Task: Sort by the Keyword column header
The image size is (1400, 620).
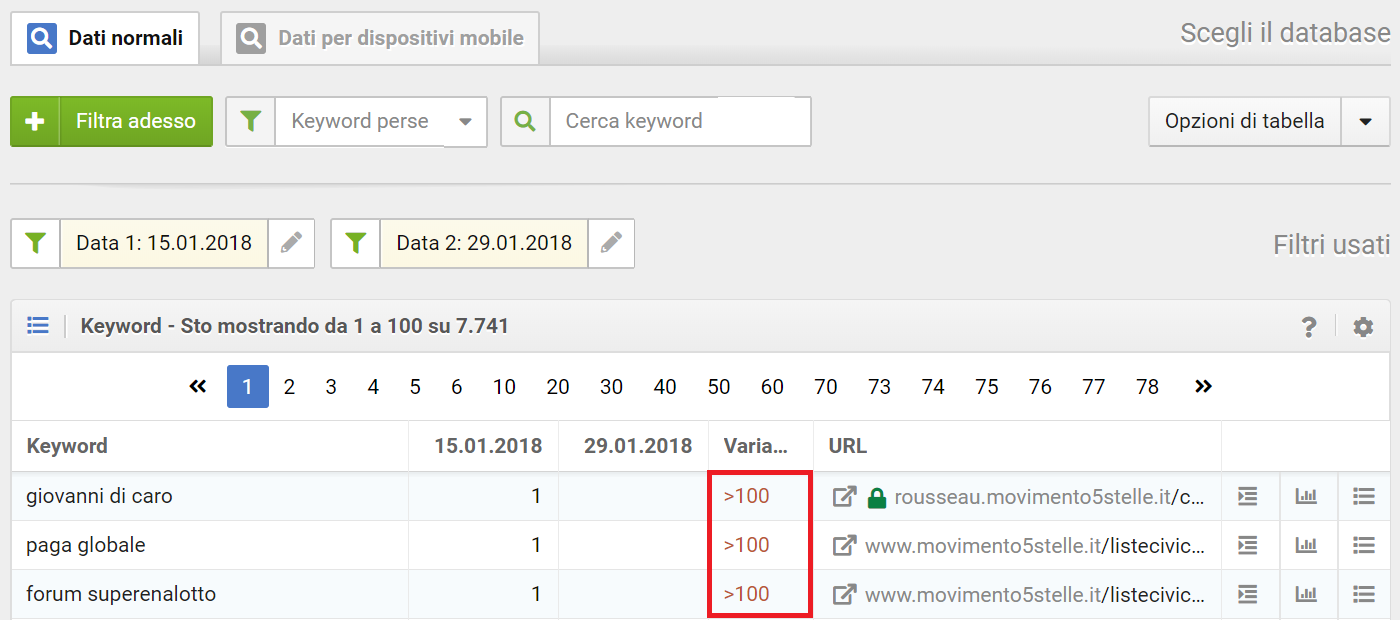Action: 67,446
